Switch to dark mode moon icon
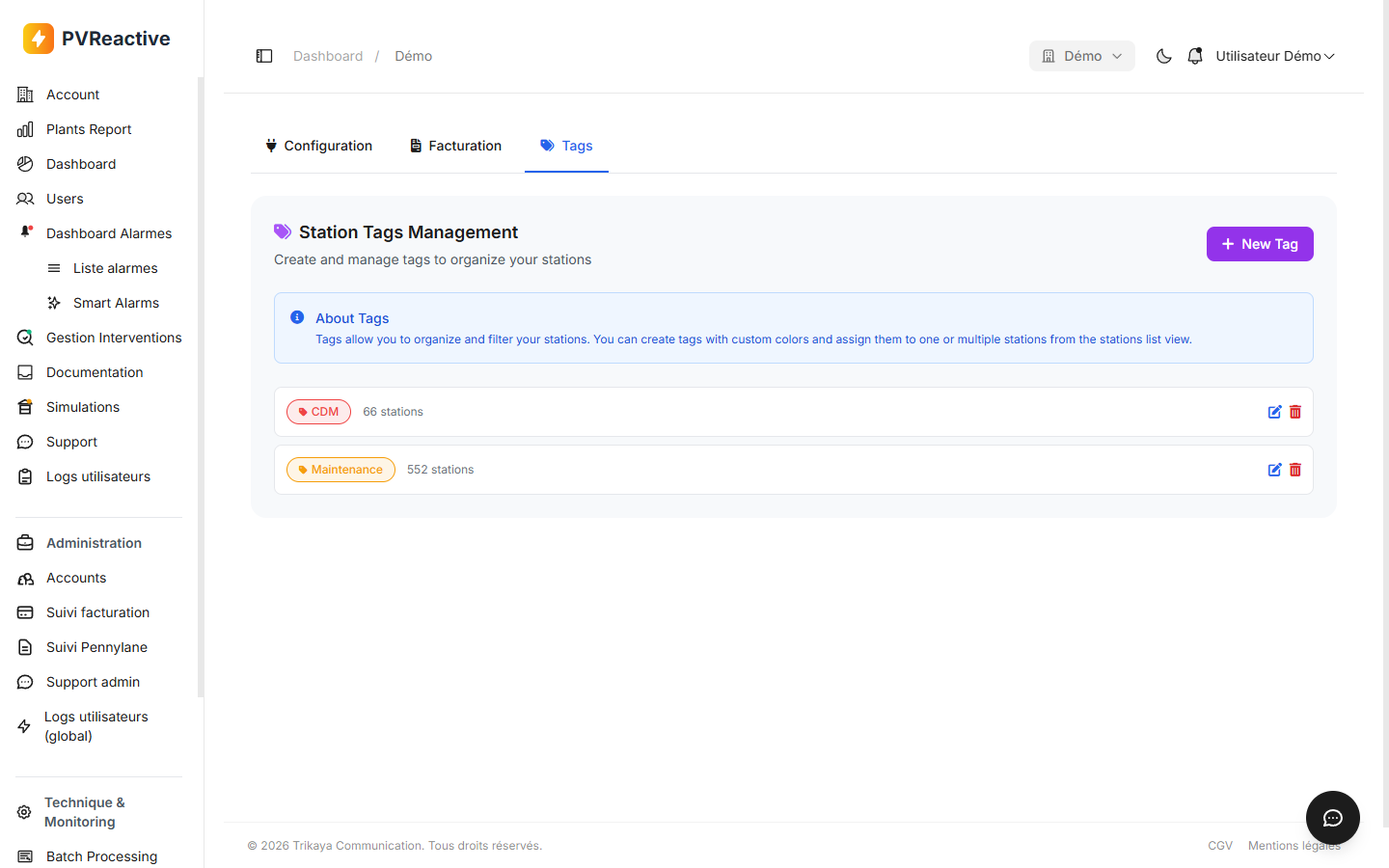This screenshot has height=868, width=1389. [1164, 56]
